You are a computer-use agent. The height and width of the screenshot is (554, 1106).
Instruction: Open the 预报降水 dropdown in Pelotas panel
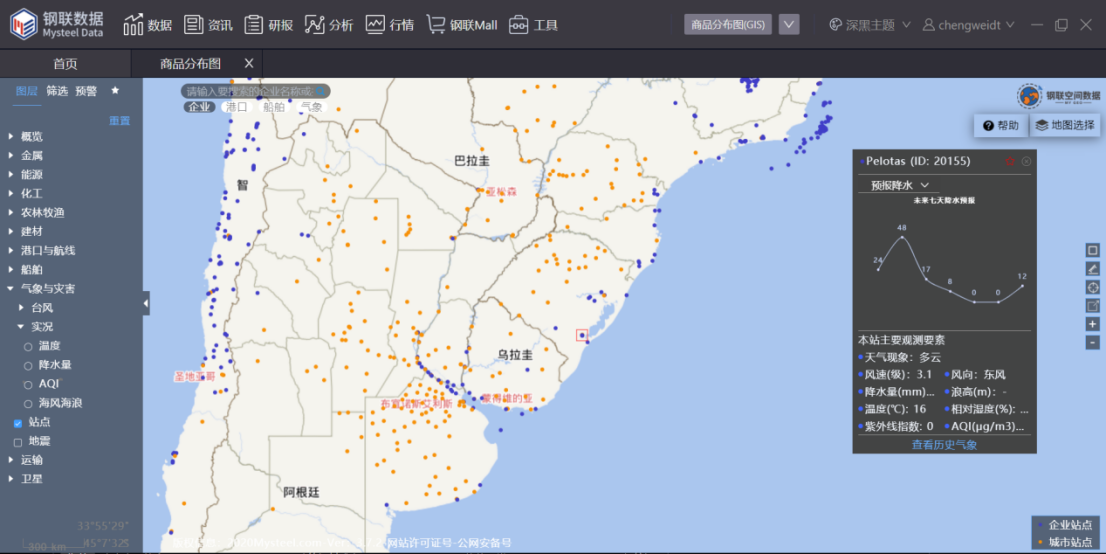coord(899,185)
